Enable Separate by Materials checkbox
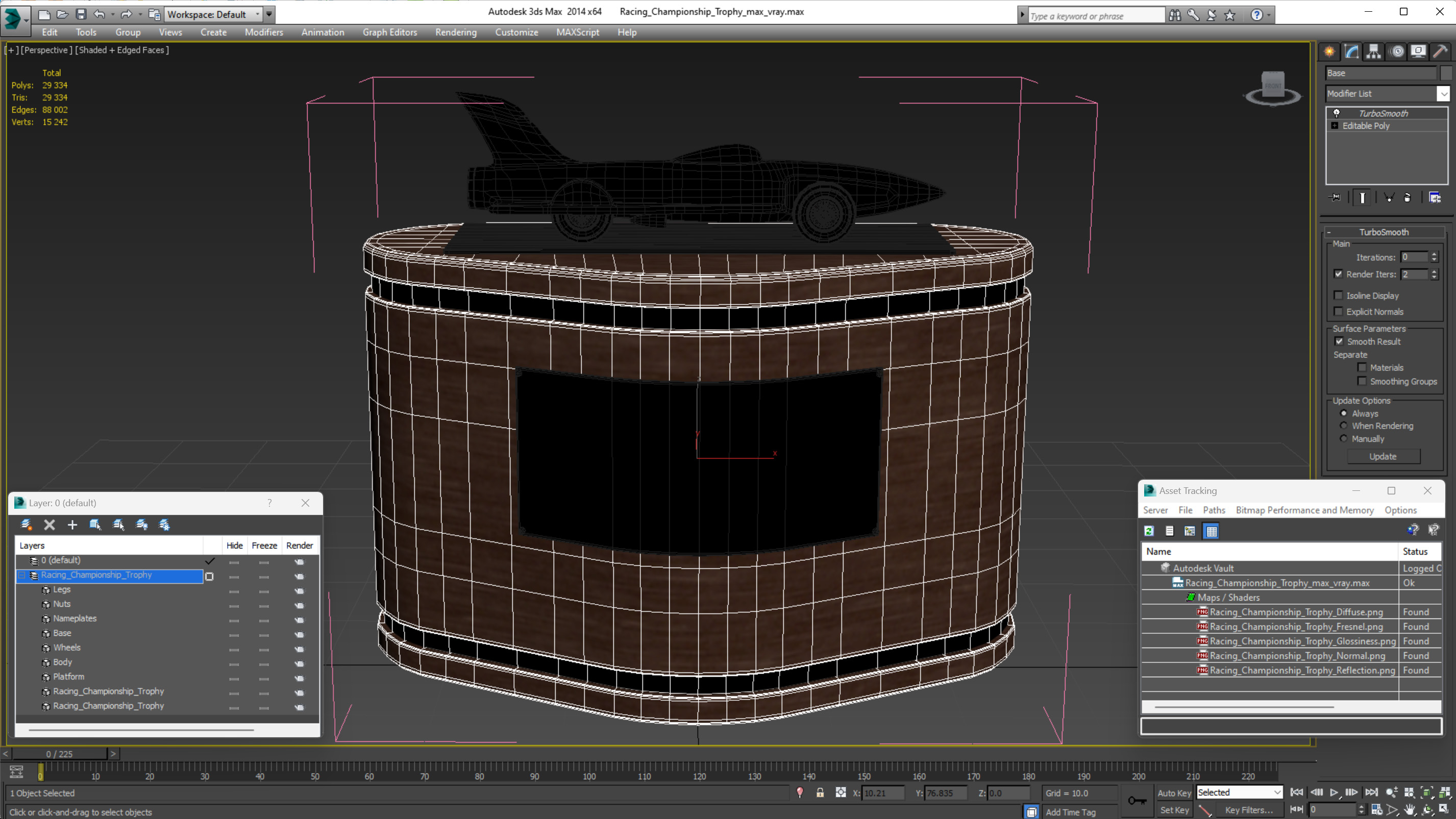Screen dimensions: 1456x819 click(x=1362, y=367)
